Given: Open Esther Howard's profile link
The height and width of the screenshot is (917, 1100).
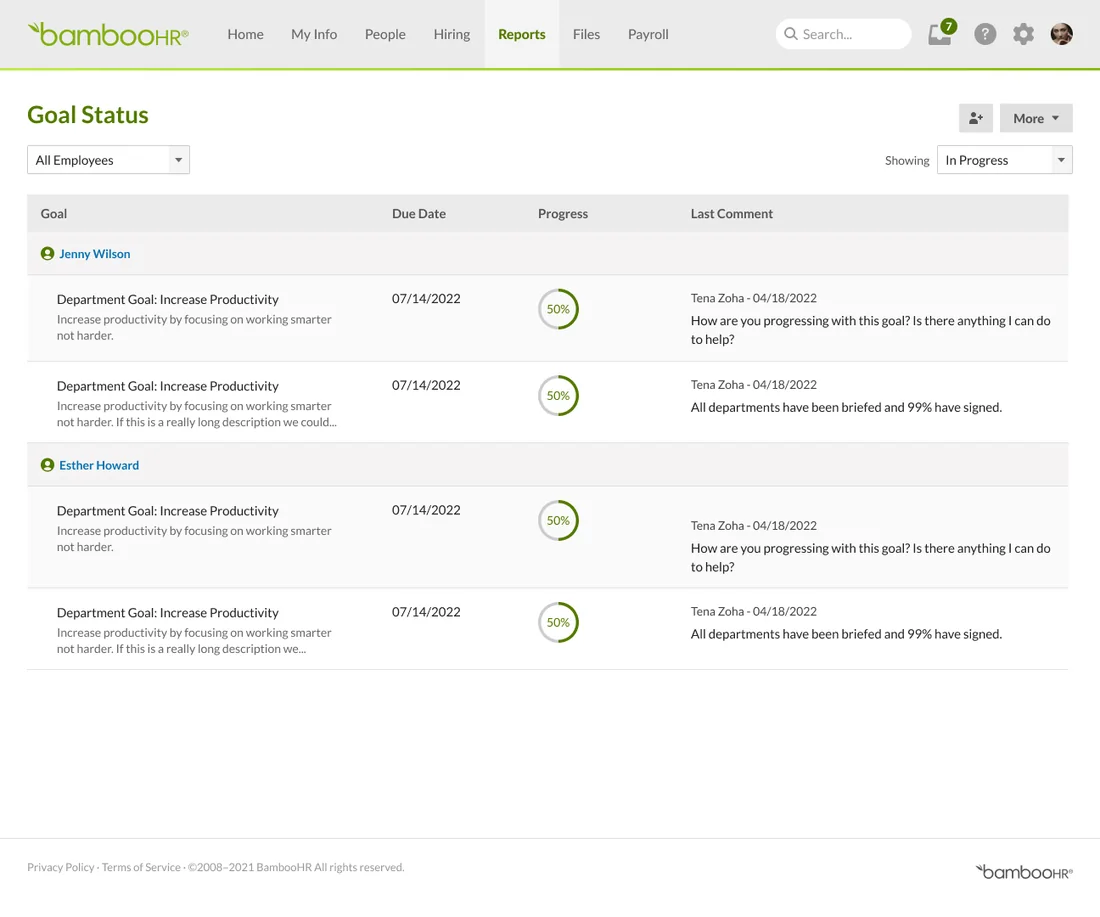Looking at the screenshot, I should click(x=99, y=464).
